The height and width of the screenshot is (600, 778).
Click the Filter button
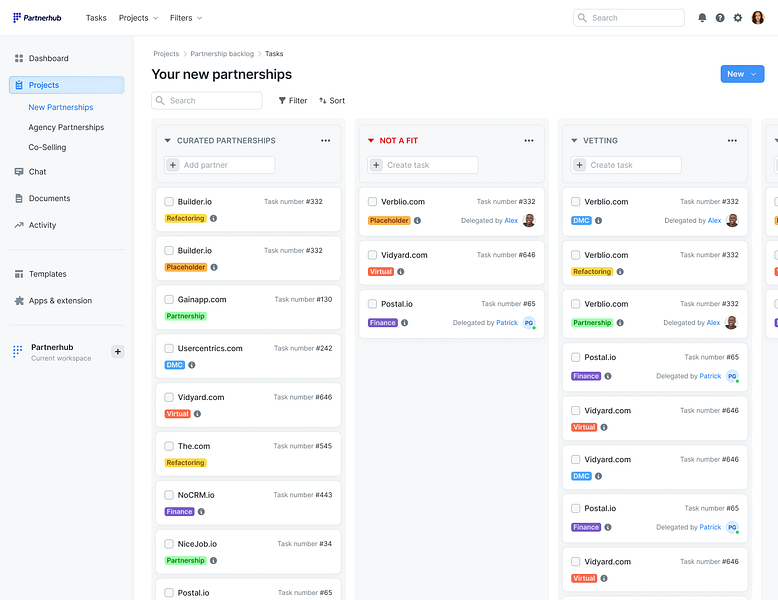[293, 101]
